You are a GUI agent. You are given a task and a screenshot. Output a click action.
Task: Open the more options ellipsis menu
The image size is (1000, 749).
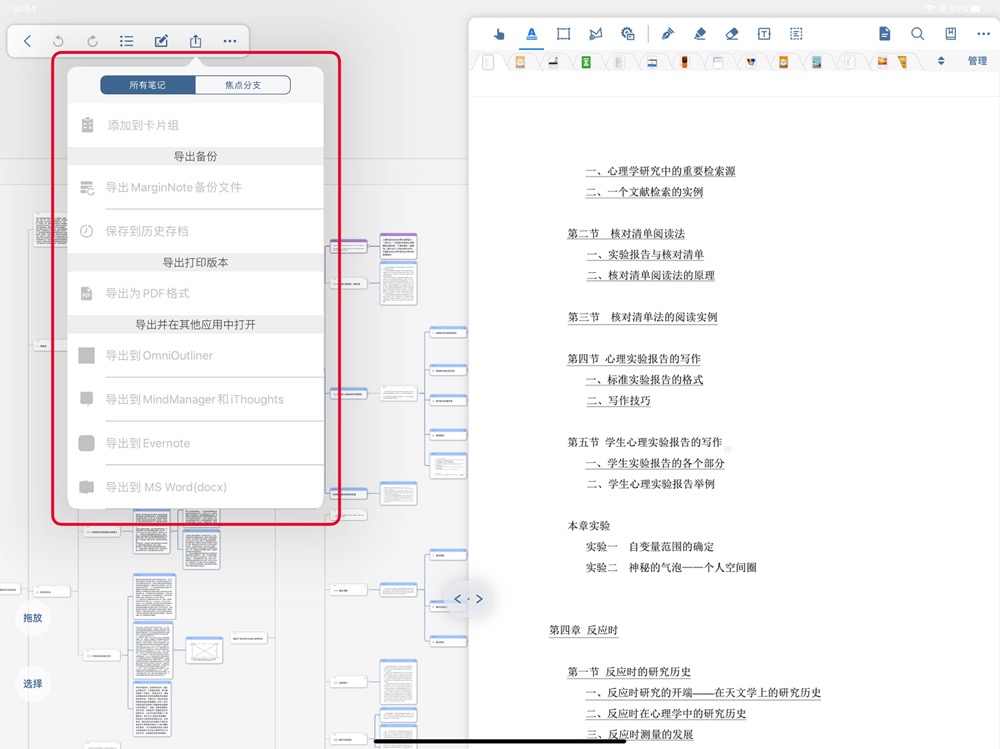(229, 41)
